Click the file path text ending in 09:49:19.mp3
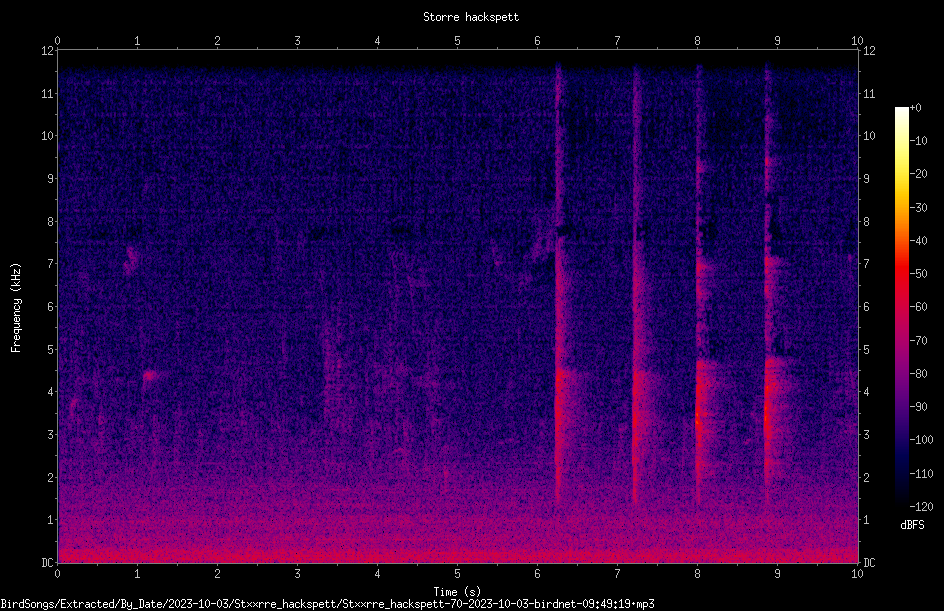 (328, 604)
